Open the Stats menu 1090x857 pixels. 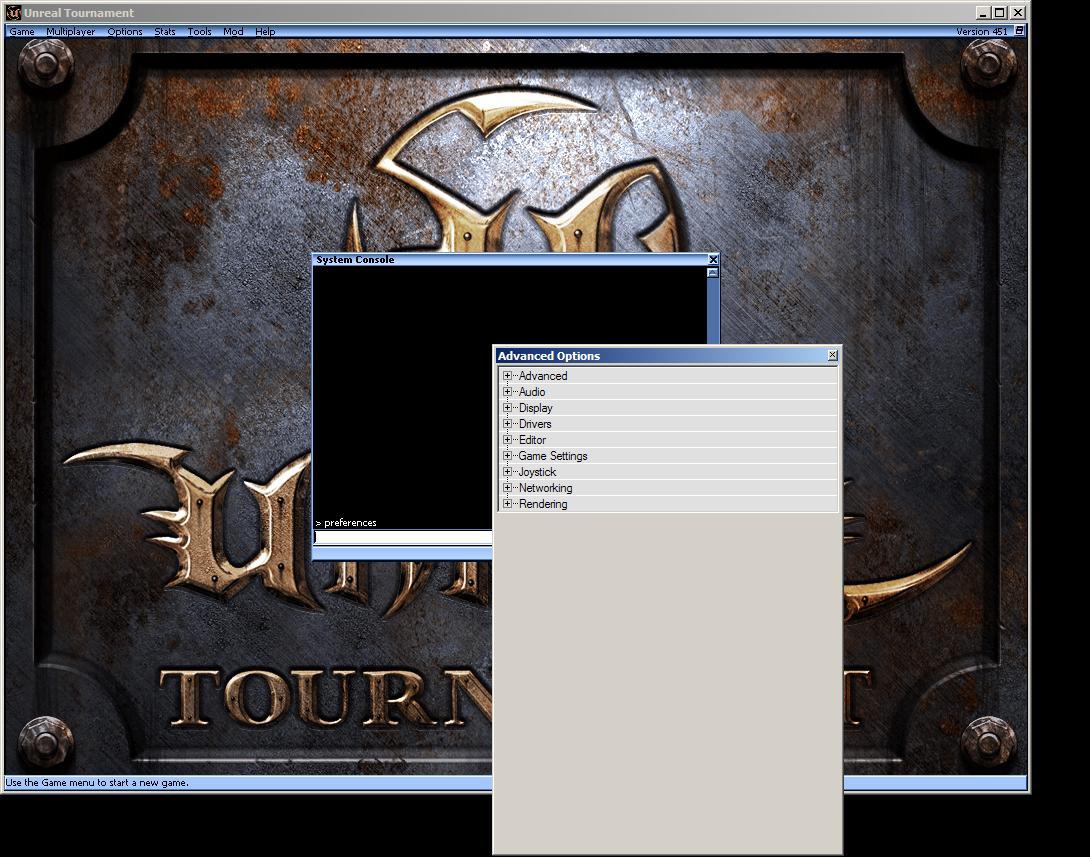click(x=165, y=31)
